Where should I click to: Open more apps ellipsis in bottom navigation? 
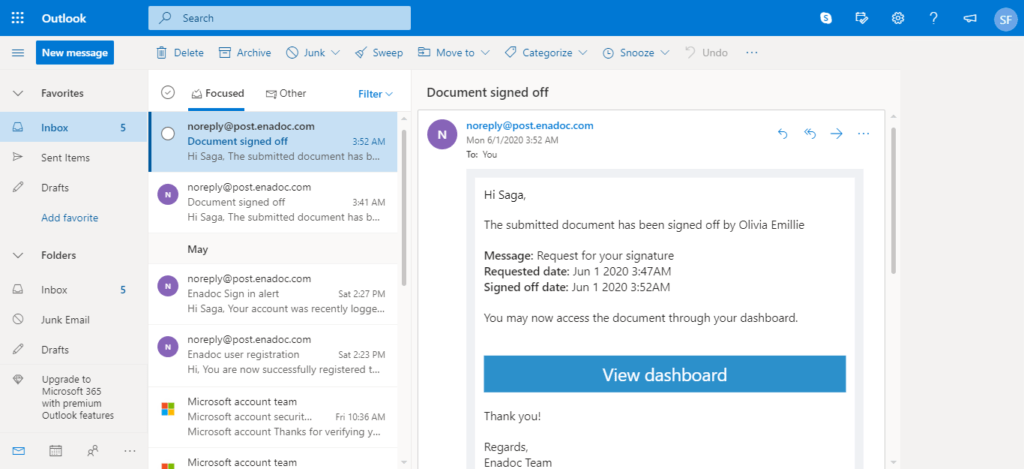(130, 451)
